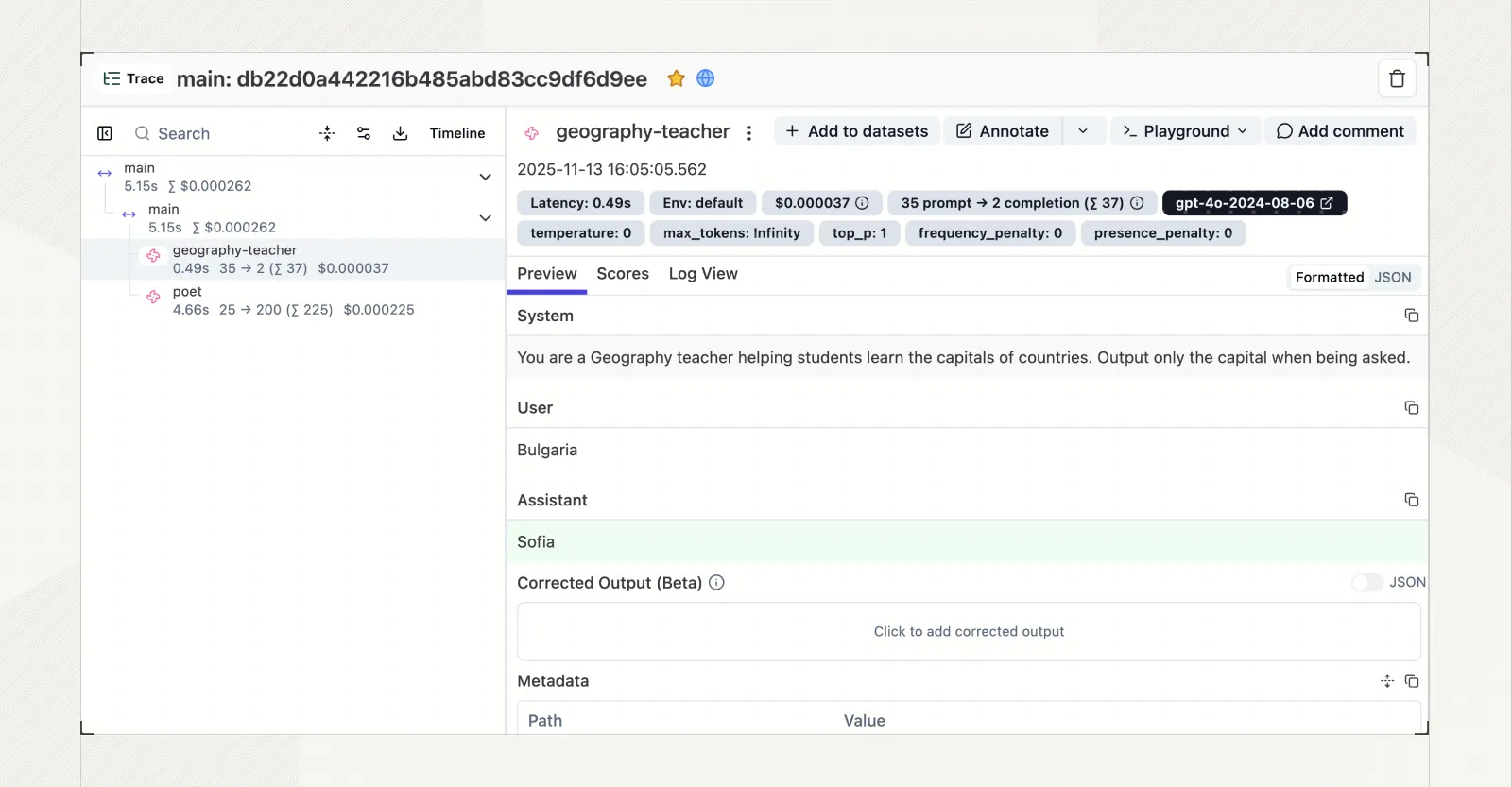1512x787 pixels.
Task: Copy the System message content
Action: click(1412, 316)
